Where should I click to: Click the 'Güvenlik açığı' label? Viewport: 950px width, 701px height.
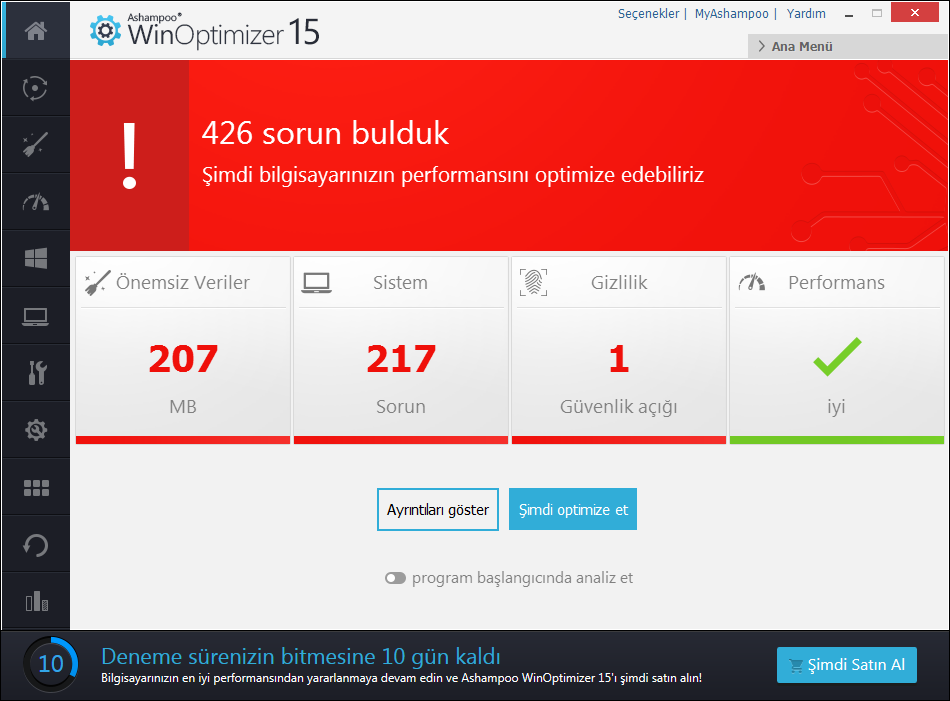click(619, 407)
